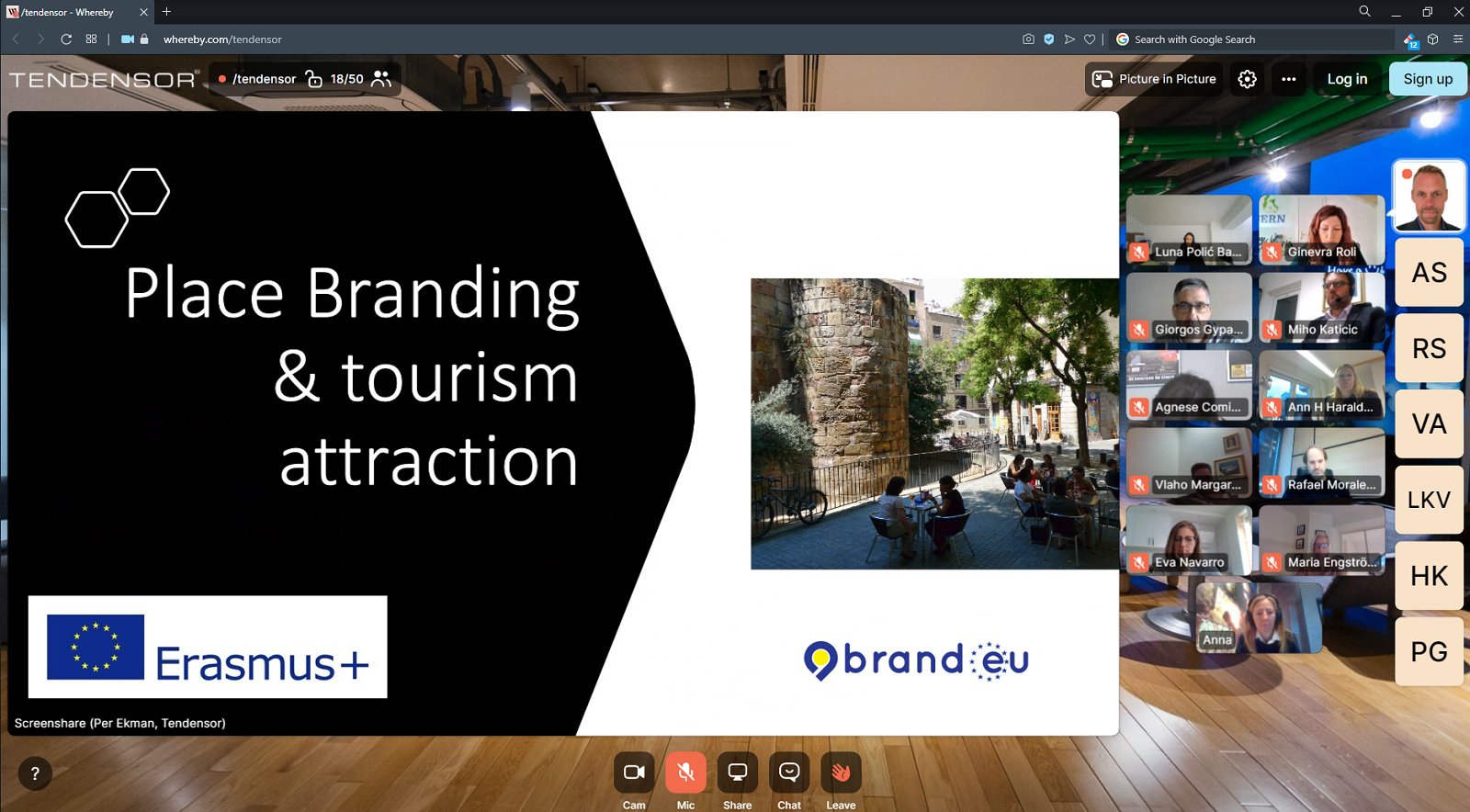Unmute using the Mic button
Viewport: 1470px width, 812px height.
685,773
